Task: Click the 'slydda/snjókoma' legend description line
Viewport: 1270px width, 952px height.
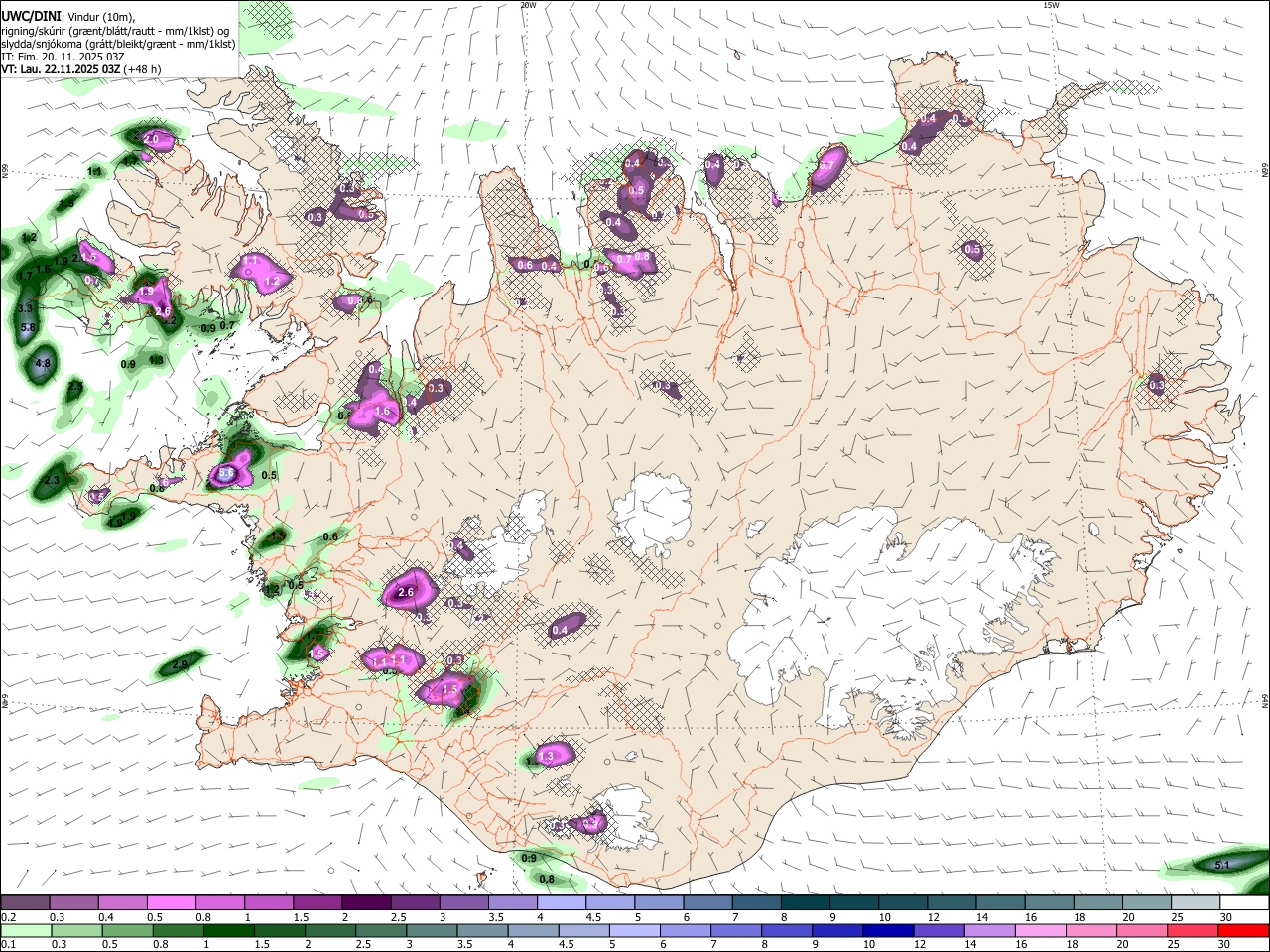Action: [118, 44]
